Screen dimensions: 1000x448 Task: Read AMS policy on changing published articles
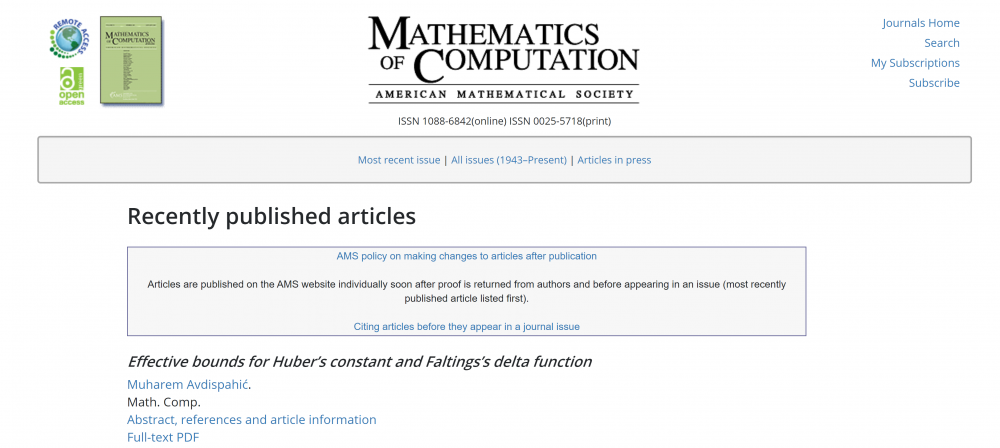coord(466,256)
